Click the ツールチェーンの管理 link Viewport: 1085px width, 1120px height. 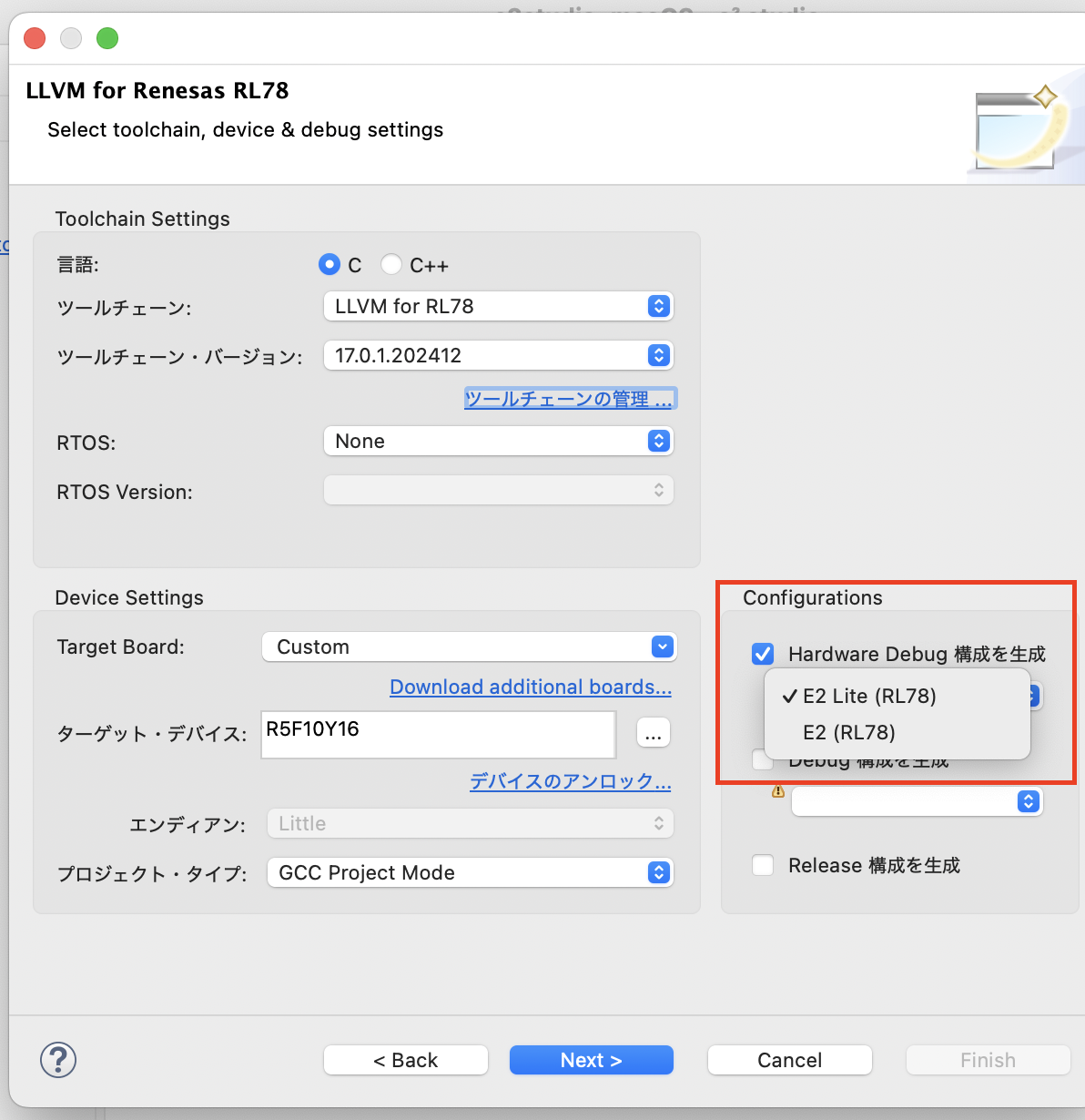click(x=570, y=398)
